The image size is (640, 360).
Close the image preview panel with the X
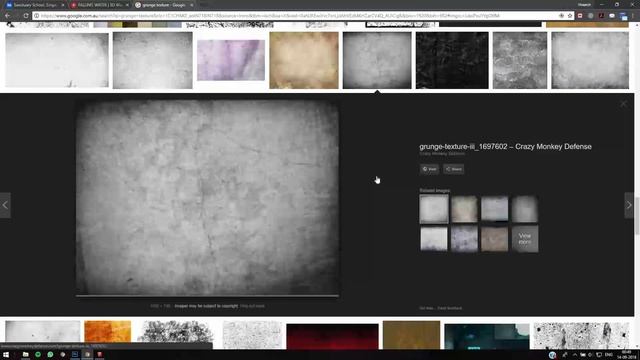[x=623, y=104]
